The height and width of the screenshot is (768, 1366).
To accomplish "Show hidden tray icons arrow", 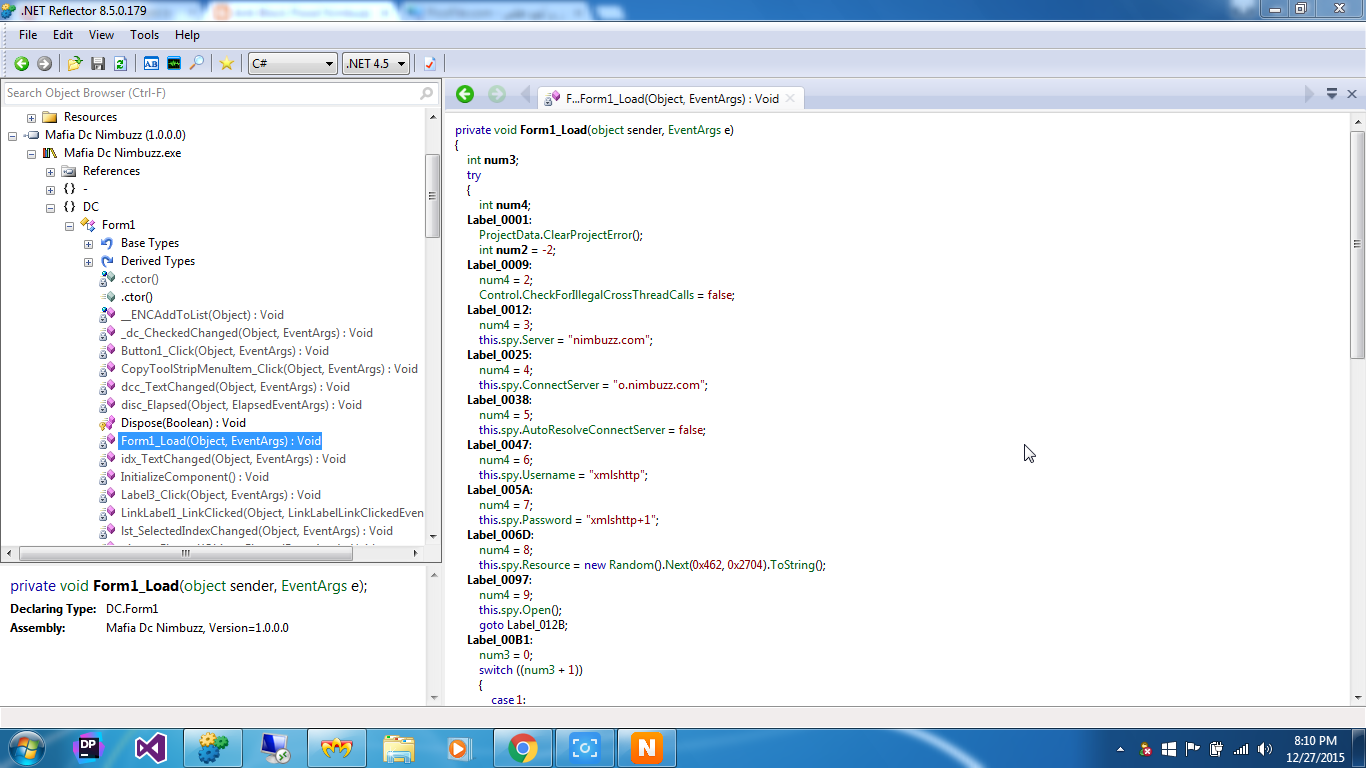I will 1120,748.
